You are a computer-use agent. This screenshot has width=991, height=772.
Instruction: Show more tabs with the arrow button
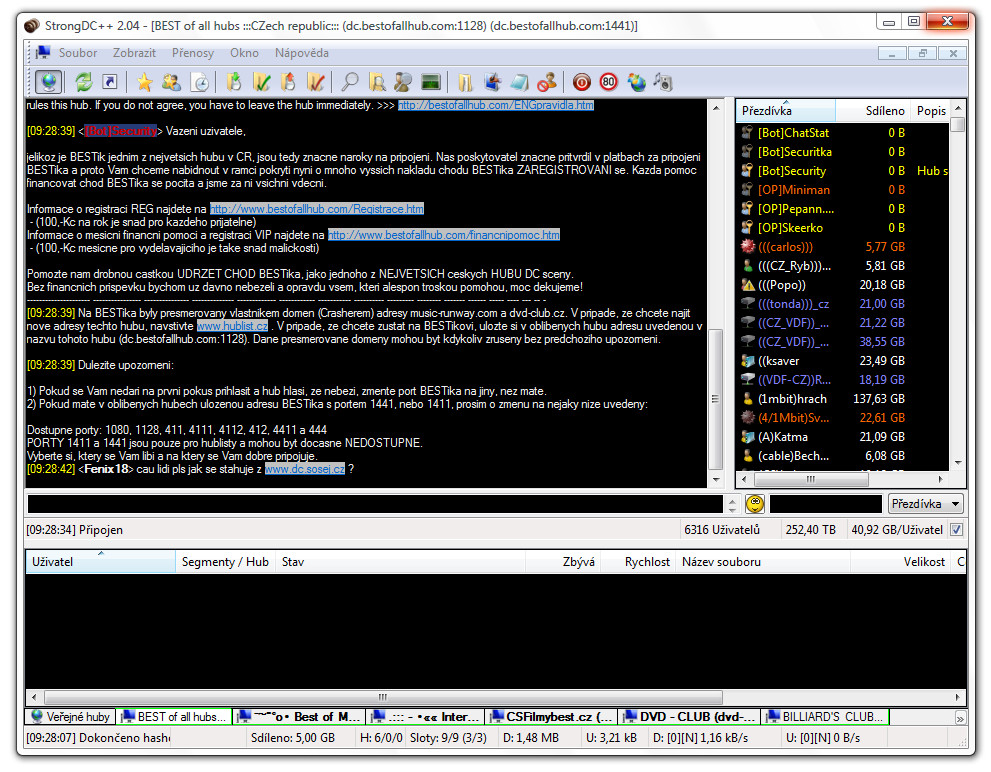pos(960,718)
